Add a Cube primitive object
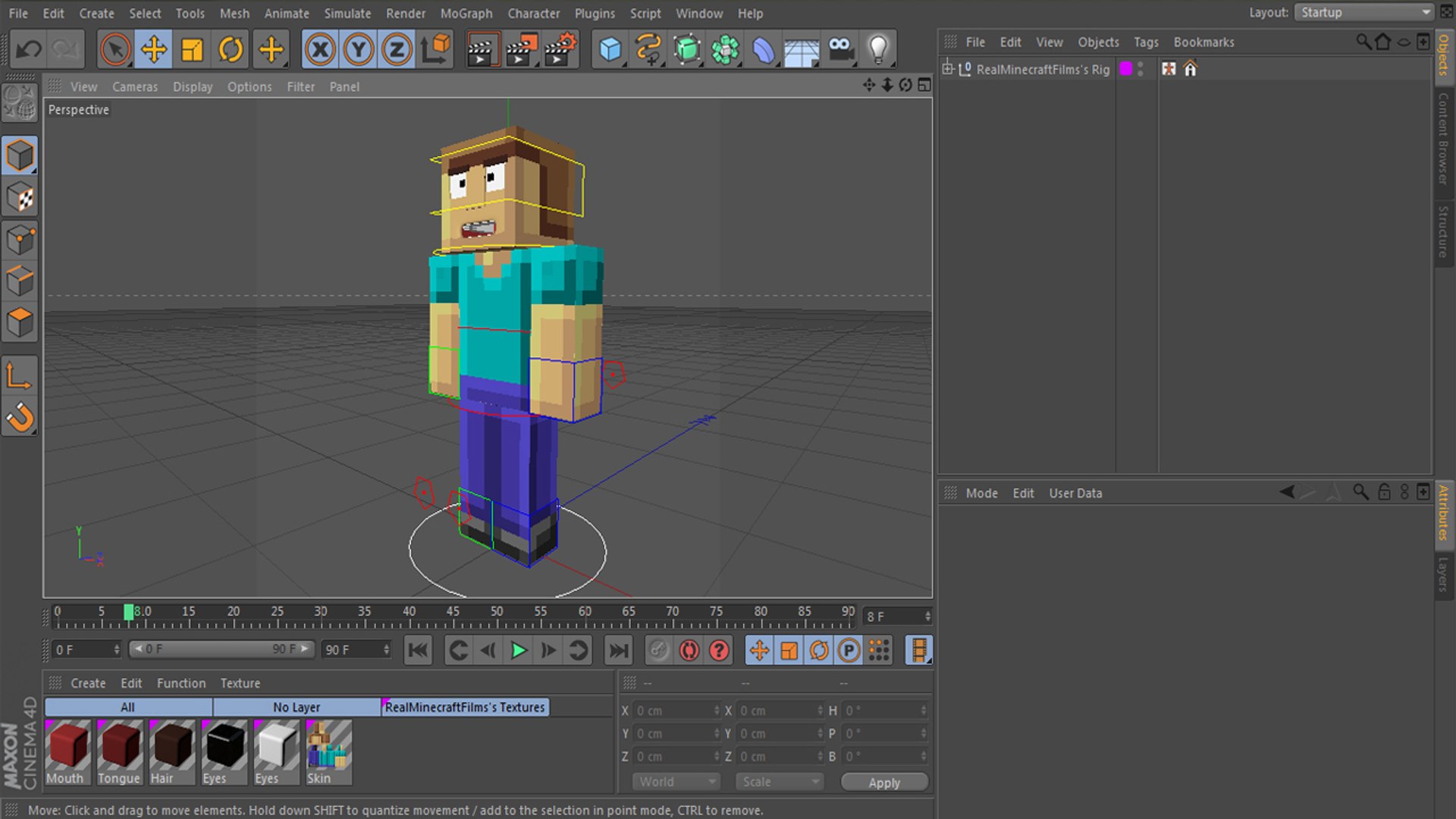 point(610,50)
